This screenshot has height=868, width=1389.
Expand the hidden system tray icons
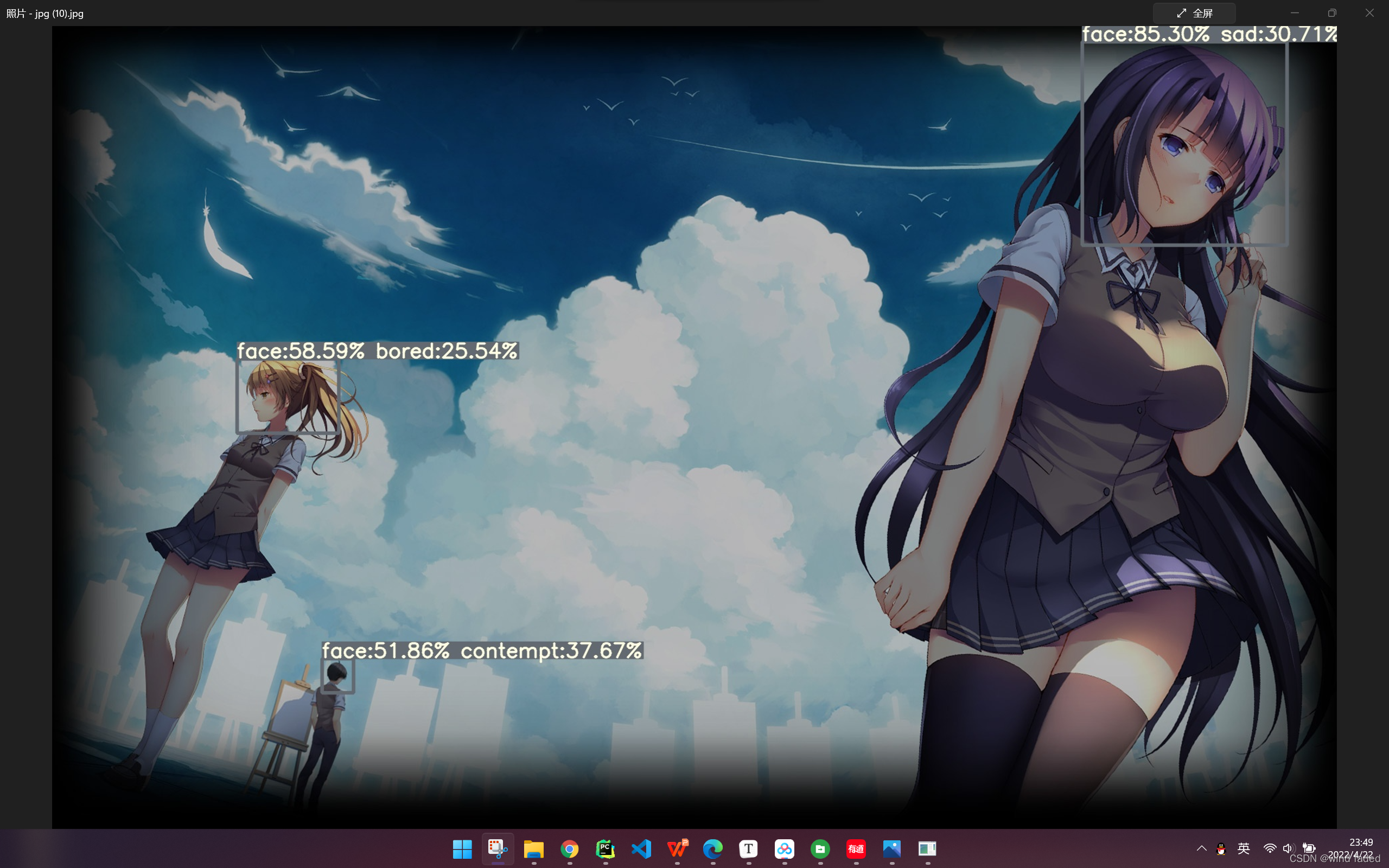coord(1201,848)
